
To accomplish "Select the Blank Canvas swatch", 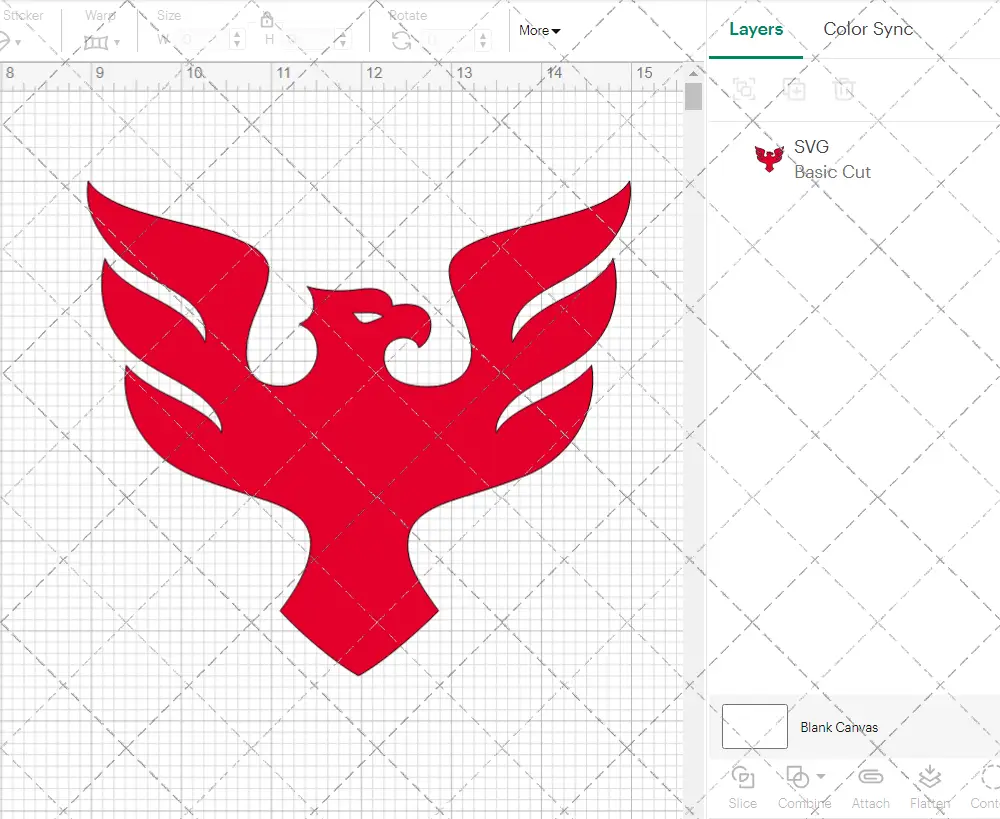I will (754, 726).
